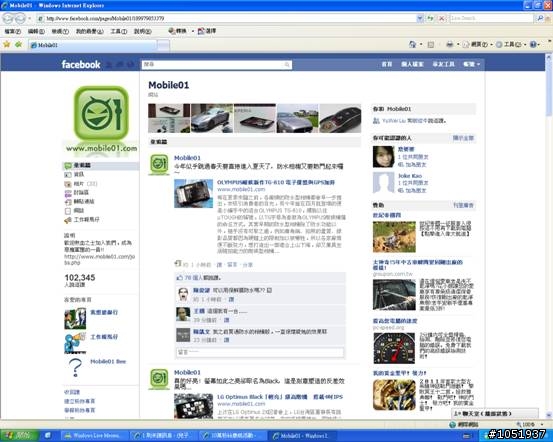Click the Live Search box

pyautogui.click(x=491, y=18)
